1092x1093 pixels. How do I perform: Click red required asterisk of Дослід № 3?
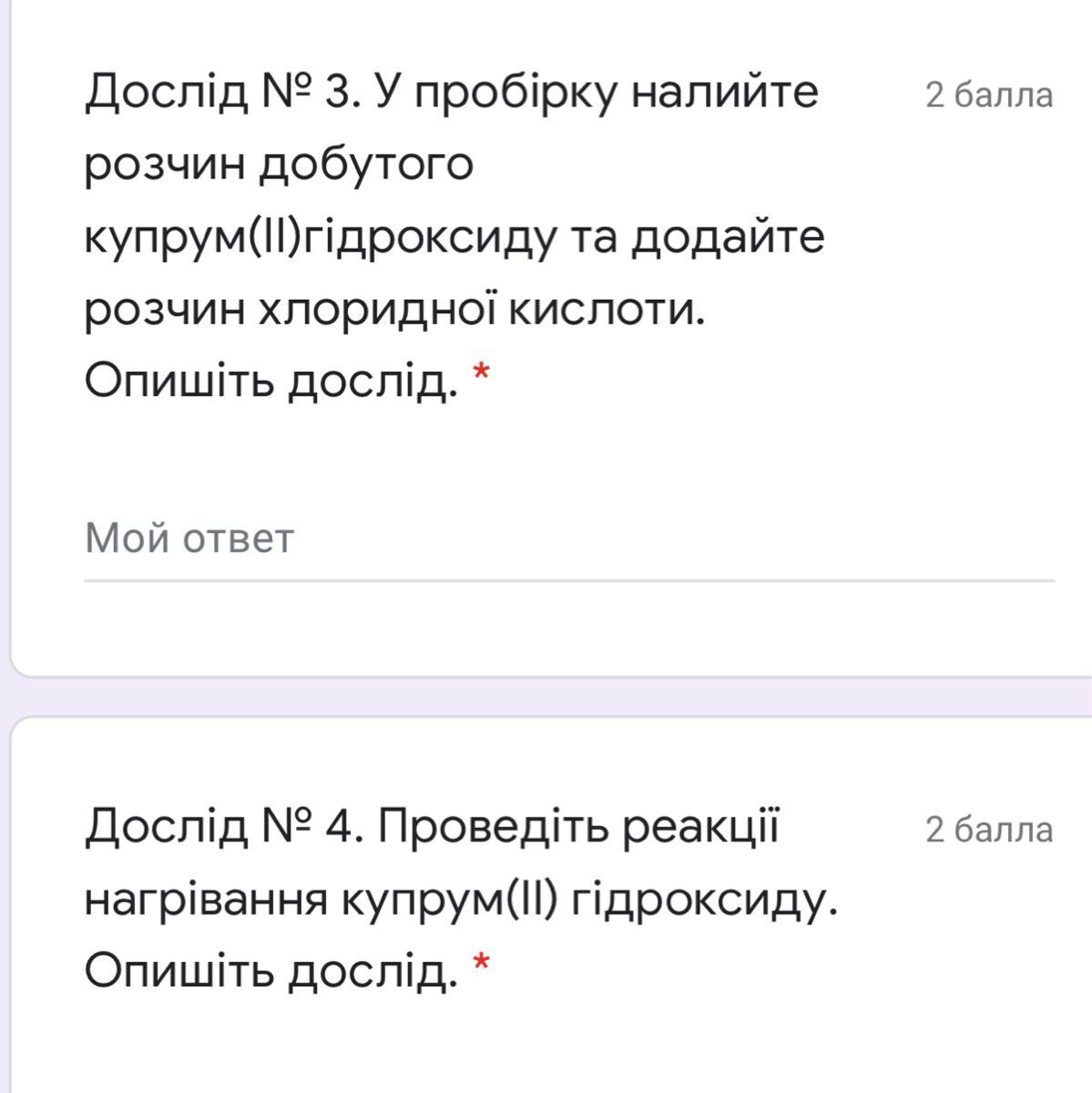tap(481, 373)
